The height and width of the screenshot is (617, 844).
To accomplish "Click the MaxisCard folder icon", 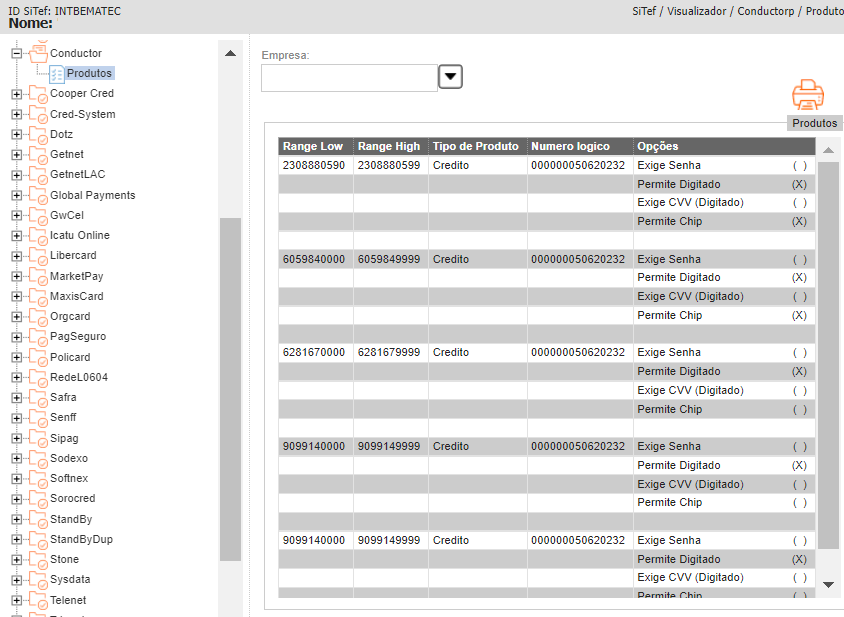I will click(x=38, y=297).
